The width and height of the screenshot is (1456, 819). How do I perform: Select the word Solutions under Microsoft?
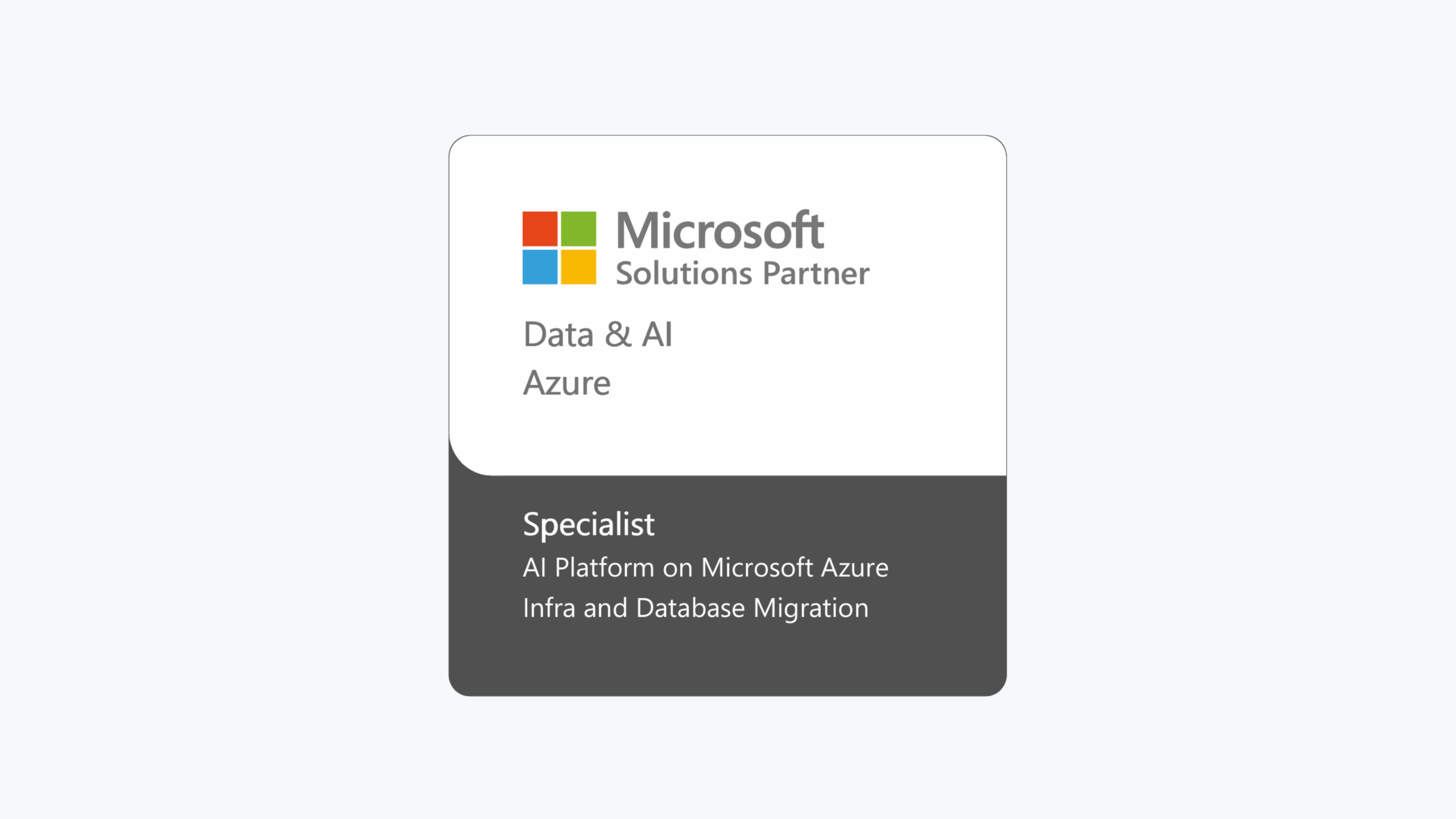coord(684,273)
